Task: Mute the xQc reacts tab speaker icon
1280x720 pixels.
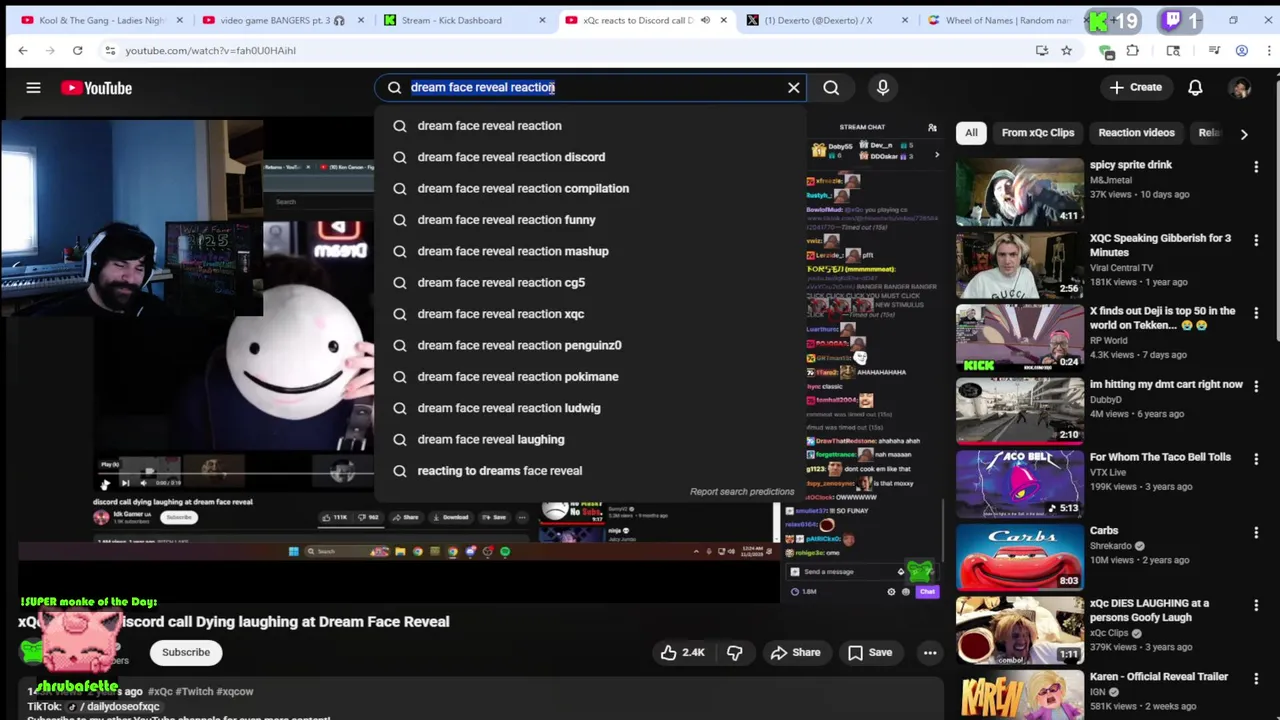Action: pos(705,20)
